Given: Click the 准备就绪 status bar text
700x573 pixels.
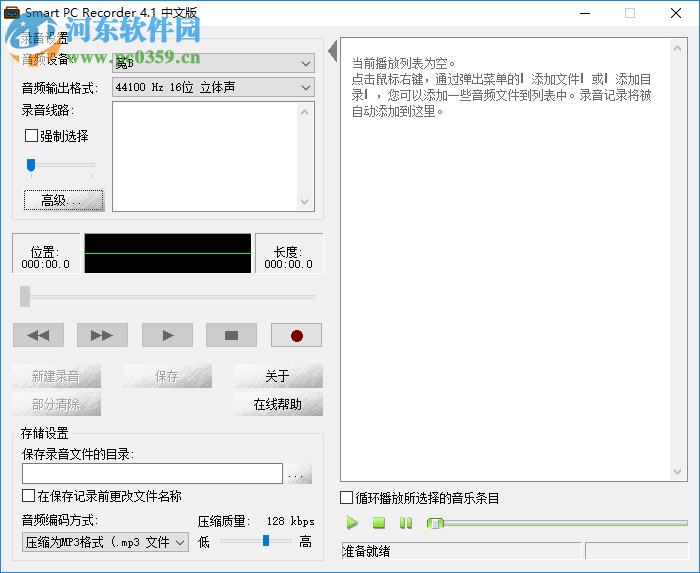Looking at the screenshot, I should pyautogui.click(x=366, y=552).
